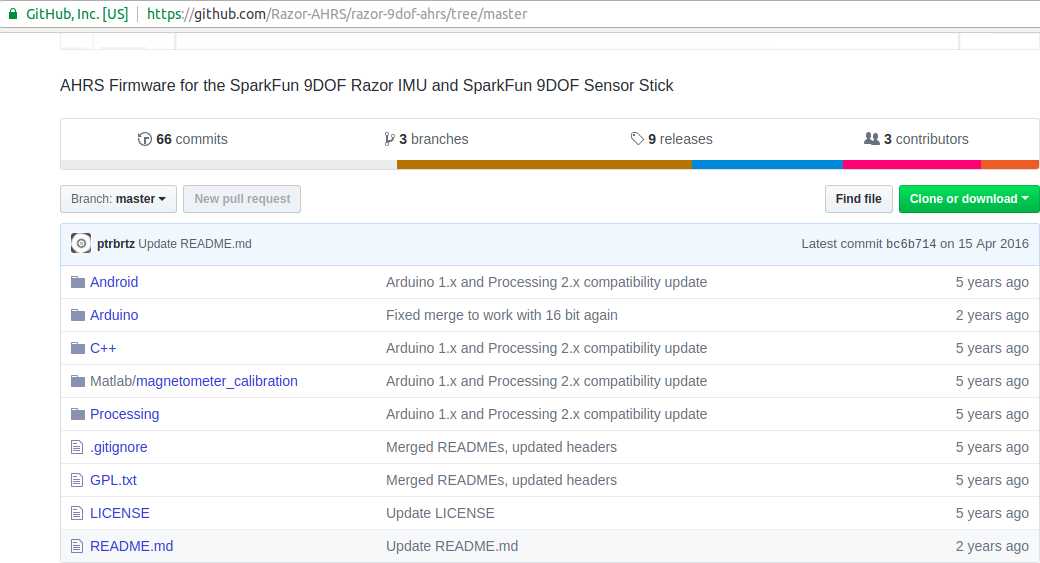Viewport: 1040px width, 563px height.
Task: Open the GPL.txt file
Action: coord(113,480)
